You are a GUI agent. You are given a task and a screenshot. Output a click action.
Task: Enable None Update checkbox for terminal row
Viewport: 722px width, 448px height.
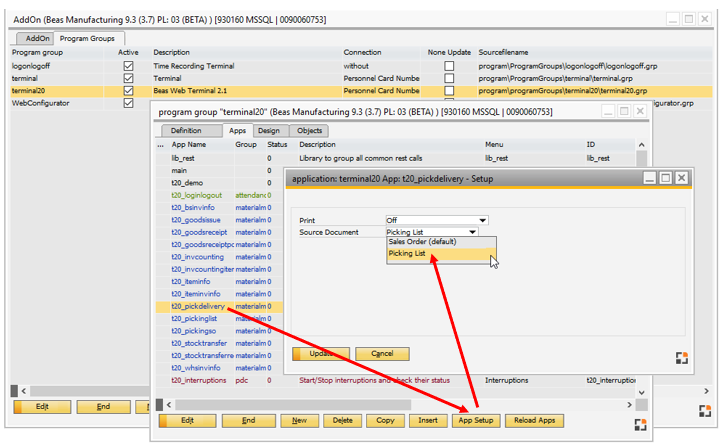click(449, 77)
